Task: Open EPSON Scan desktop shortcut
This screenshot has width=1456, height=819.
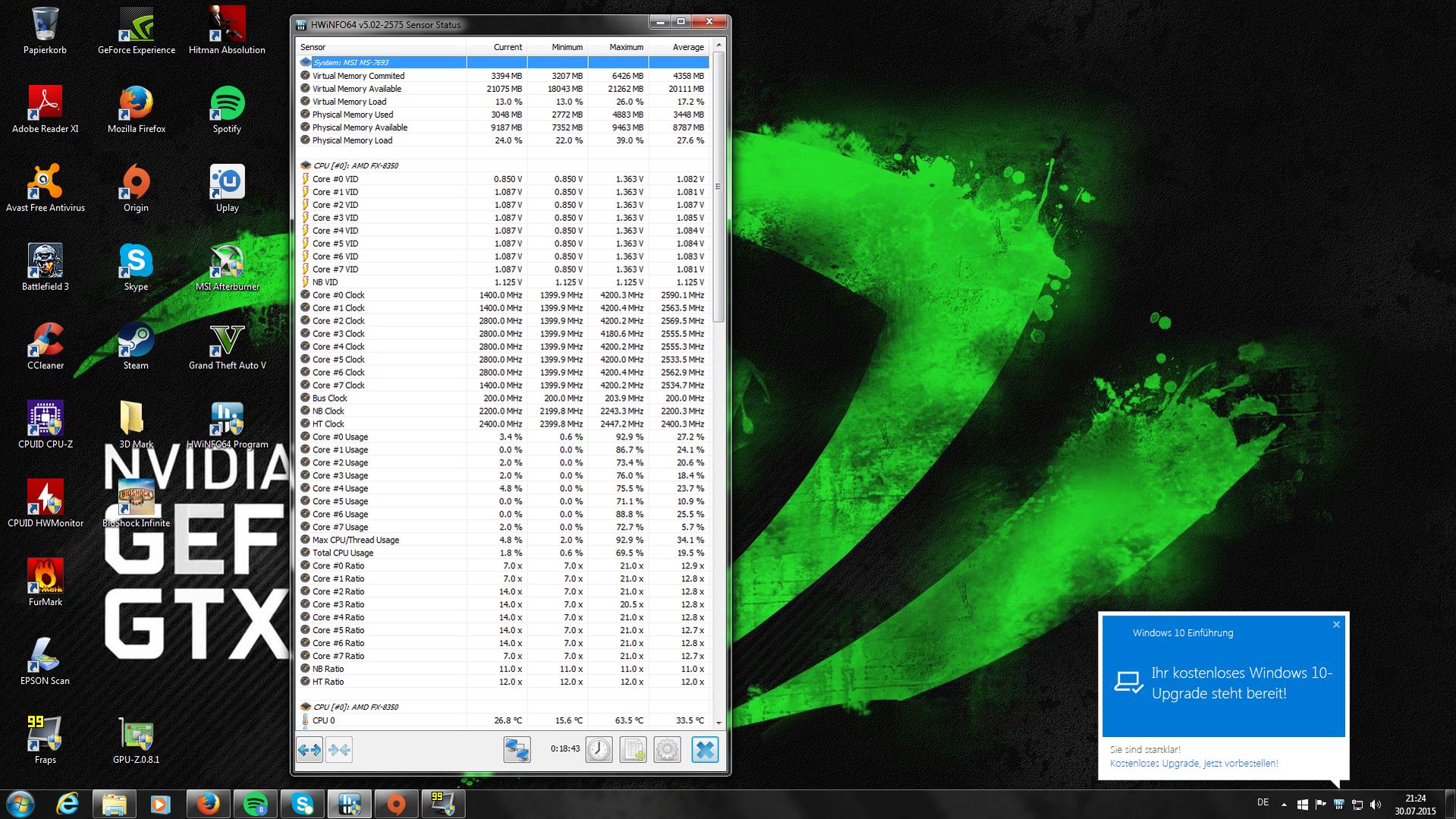Action: (45, 663)
